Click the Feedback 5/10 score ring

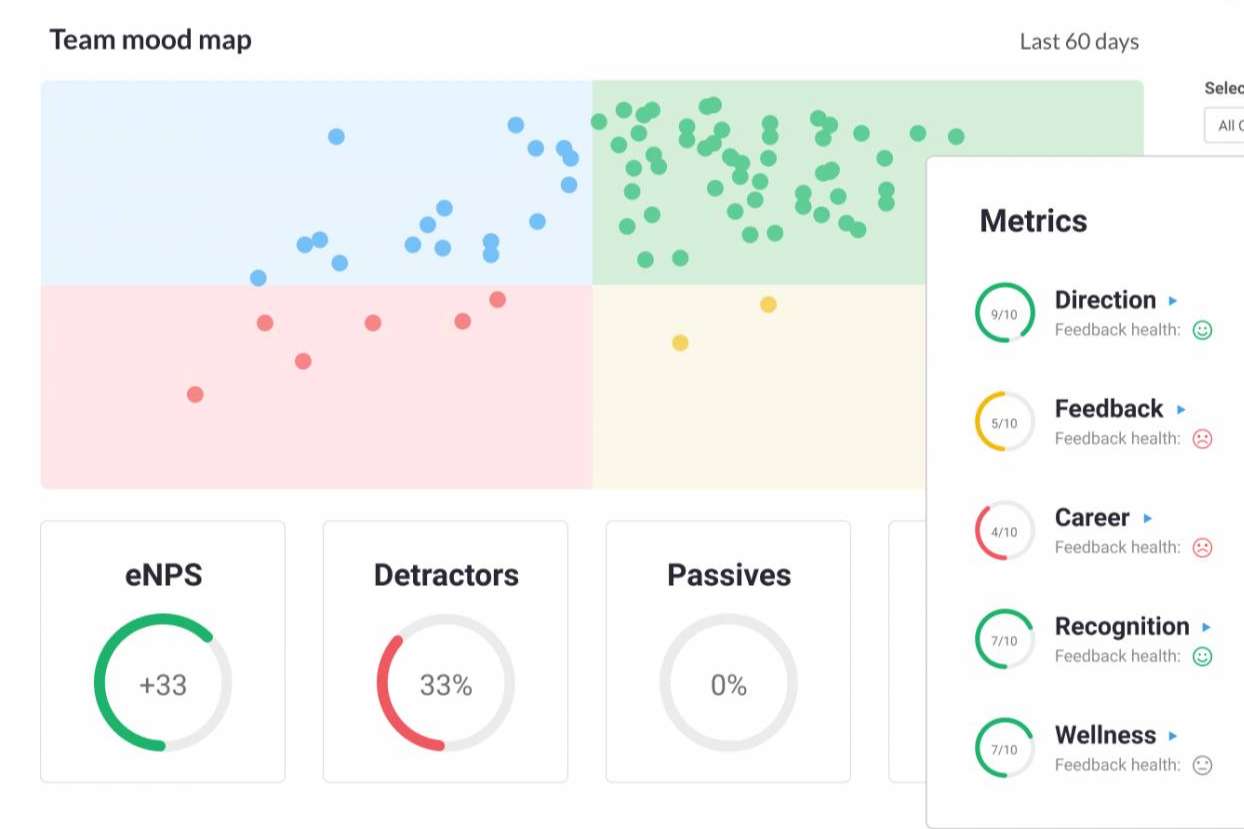[1004, 422]
